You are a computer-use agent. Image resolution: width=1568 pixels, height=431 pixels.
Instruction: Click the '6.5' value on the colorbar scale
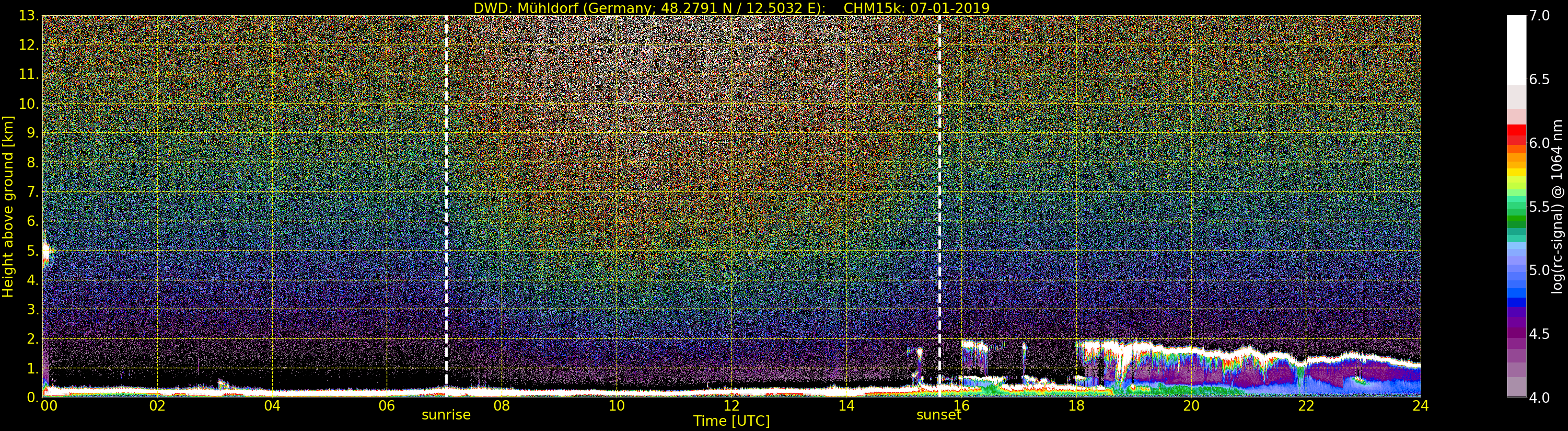(1539, 80)
